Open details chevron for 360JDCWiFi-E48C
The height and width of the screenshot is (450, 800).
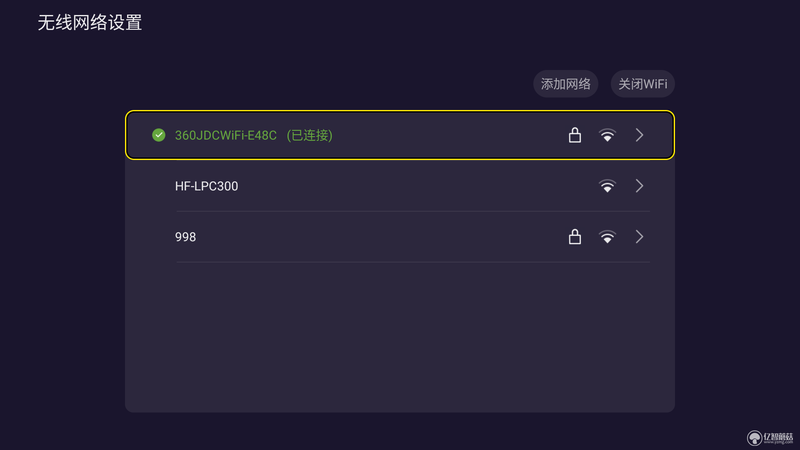[639, 135]
